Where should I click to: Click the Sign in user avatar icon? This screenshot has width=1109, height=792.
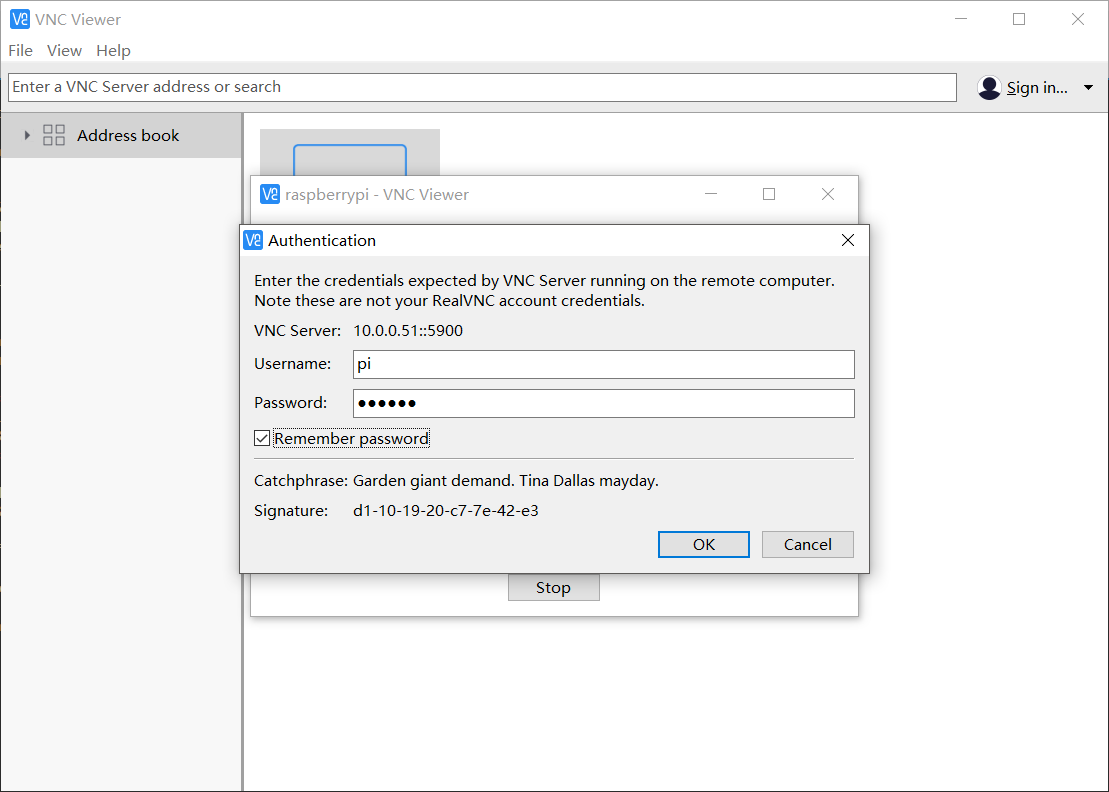pos(989,88)
